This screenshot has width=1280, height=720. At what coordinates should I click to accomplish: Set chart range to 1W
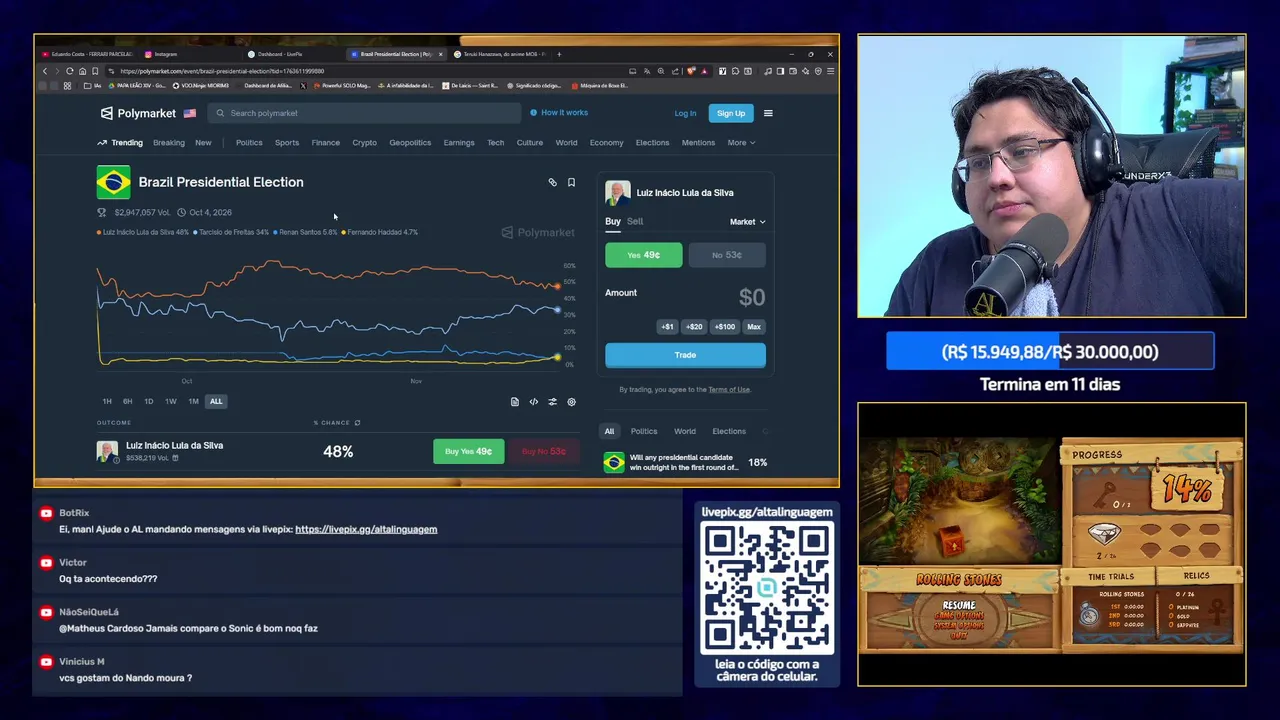click(x=170, y=401)
